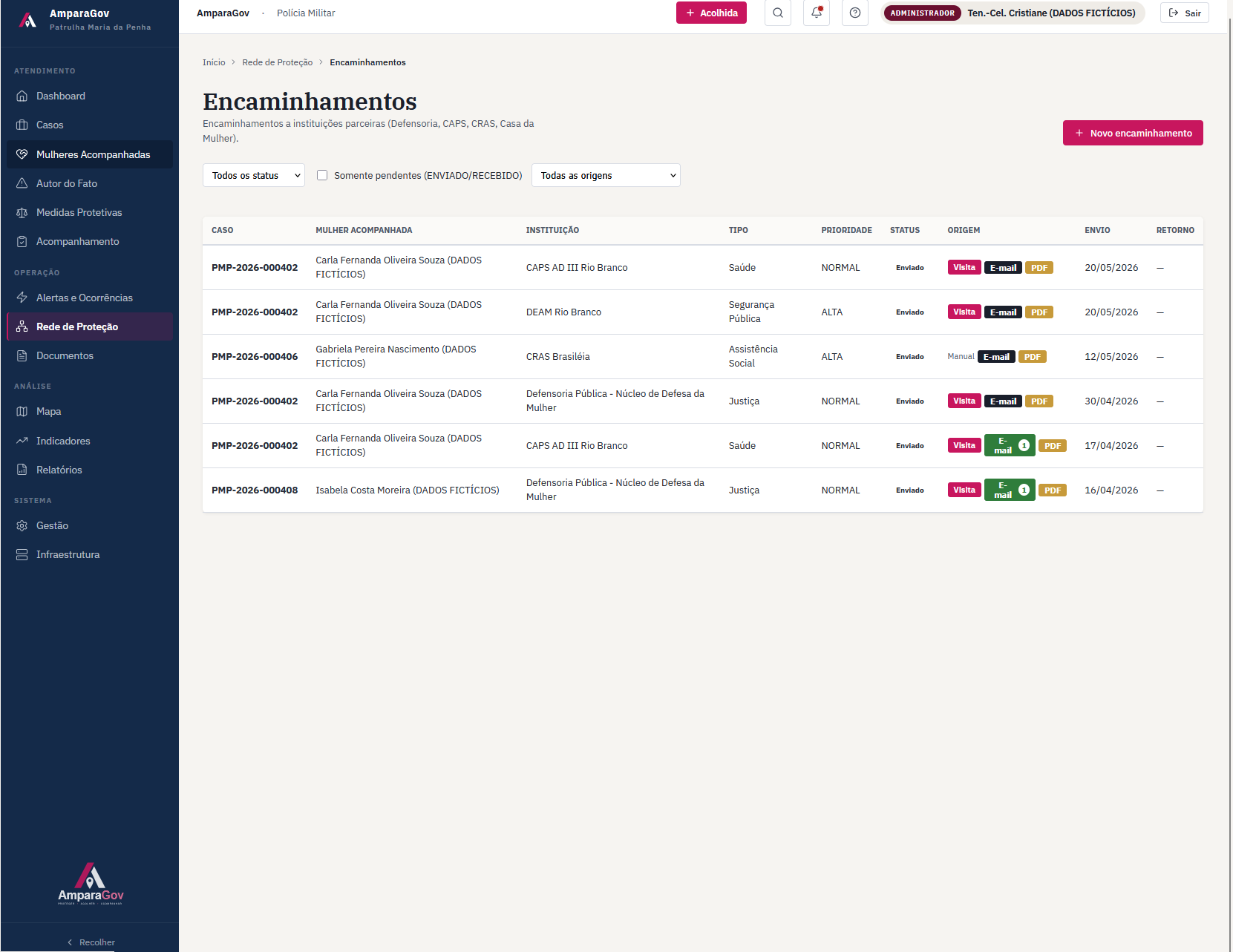Screen dimensions: 1233x952
Task: Open notifications bell icon
Action: tap(816, 13)
